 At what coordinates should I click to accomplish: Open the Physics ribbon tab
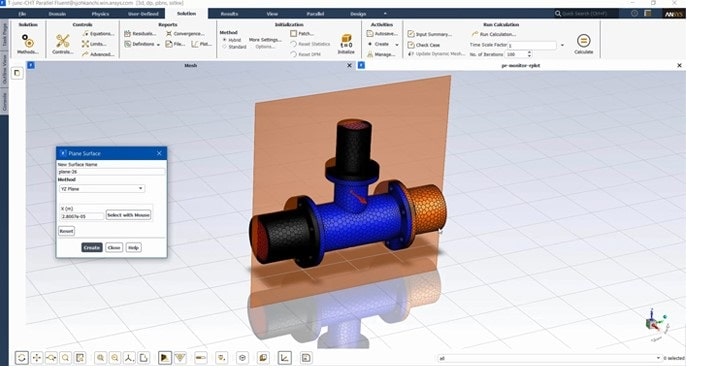click(x=100, y=14)
